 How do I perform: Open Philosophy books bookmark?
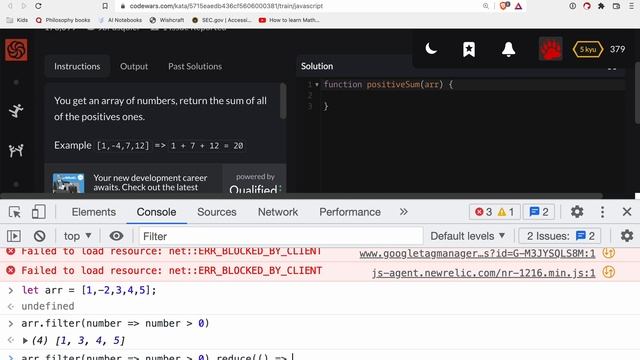coord(63,20)
